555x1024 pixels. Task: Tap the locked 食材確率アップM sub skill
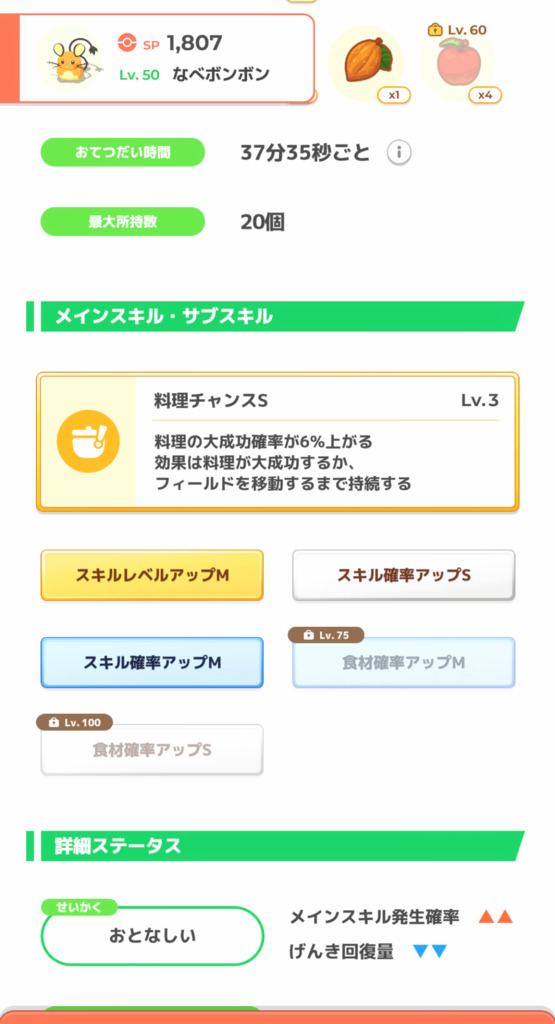(x=404, y=662)
